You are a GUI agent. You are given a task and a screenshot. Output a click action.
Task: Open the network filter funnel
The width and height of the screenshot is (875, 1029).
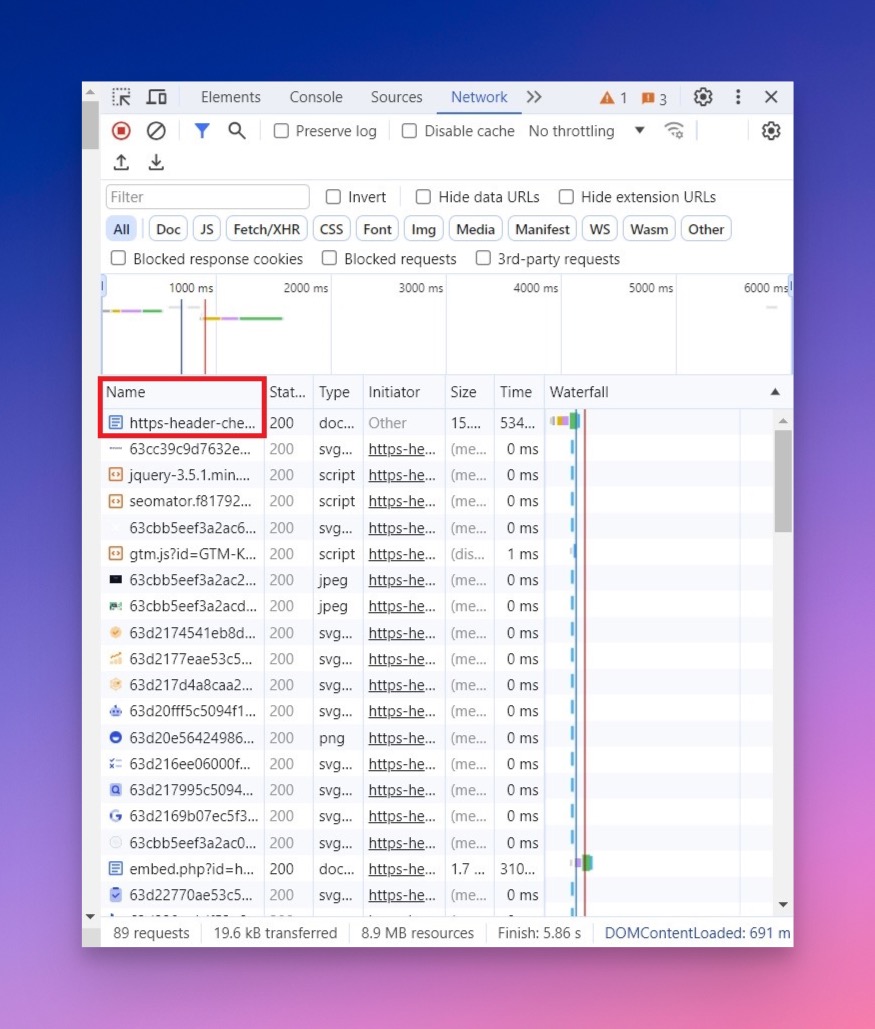pos(201,130)
